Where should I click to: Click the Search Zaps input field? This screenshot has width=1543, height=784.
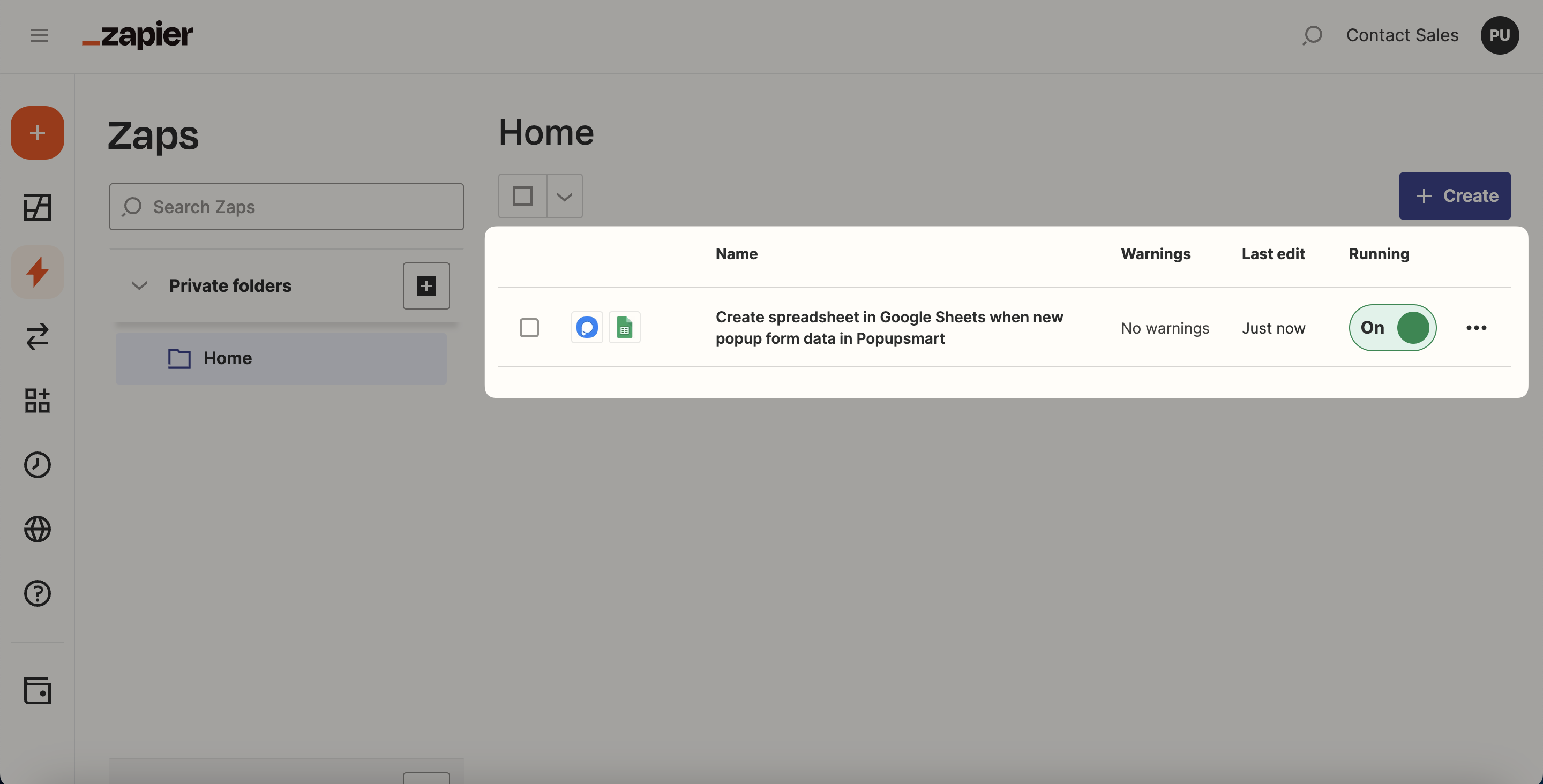pyautogui.click(x=286, y=207)
